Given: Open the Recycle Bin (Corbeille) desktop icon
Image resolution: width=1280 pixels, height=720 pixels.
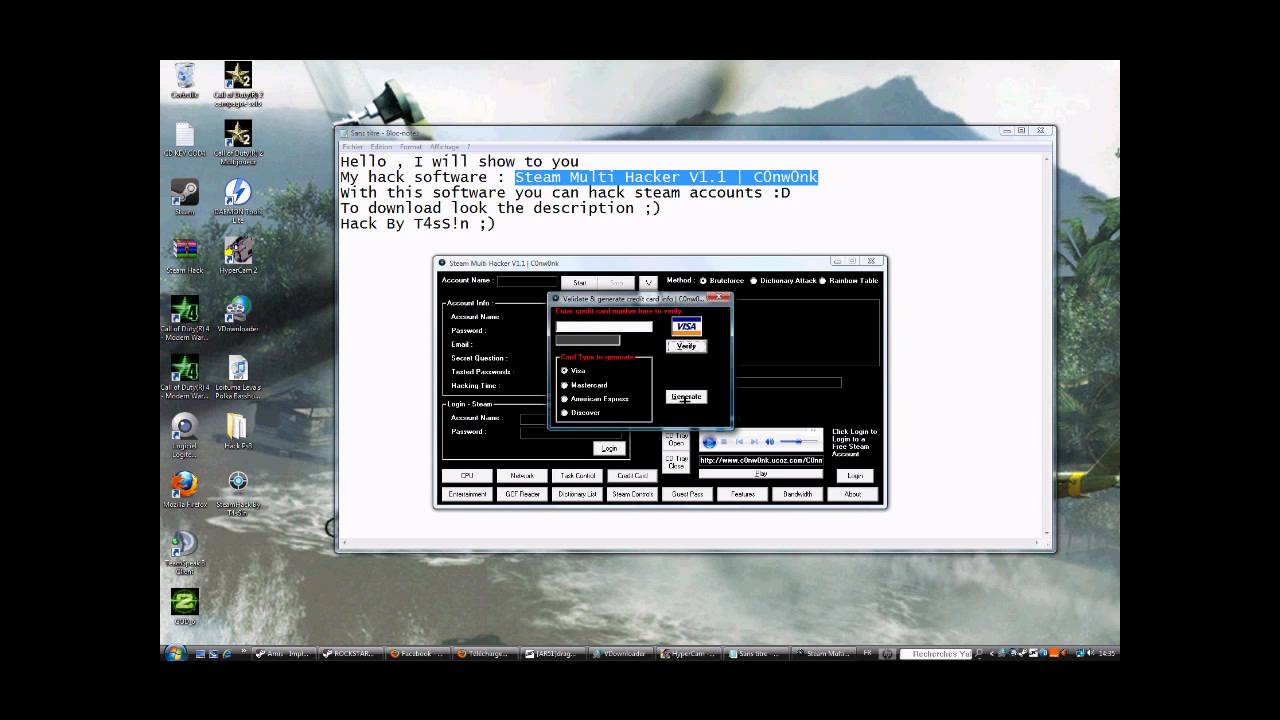Looking at the screenshot, I should 185,80.
